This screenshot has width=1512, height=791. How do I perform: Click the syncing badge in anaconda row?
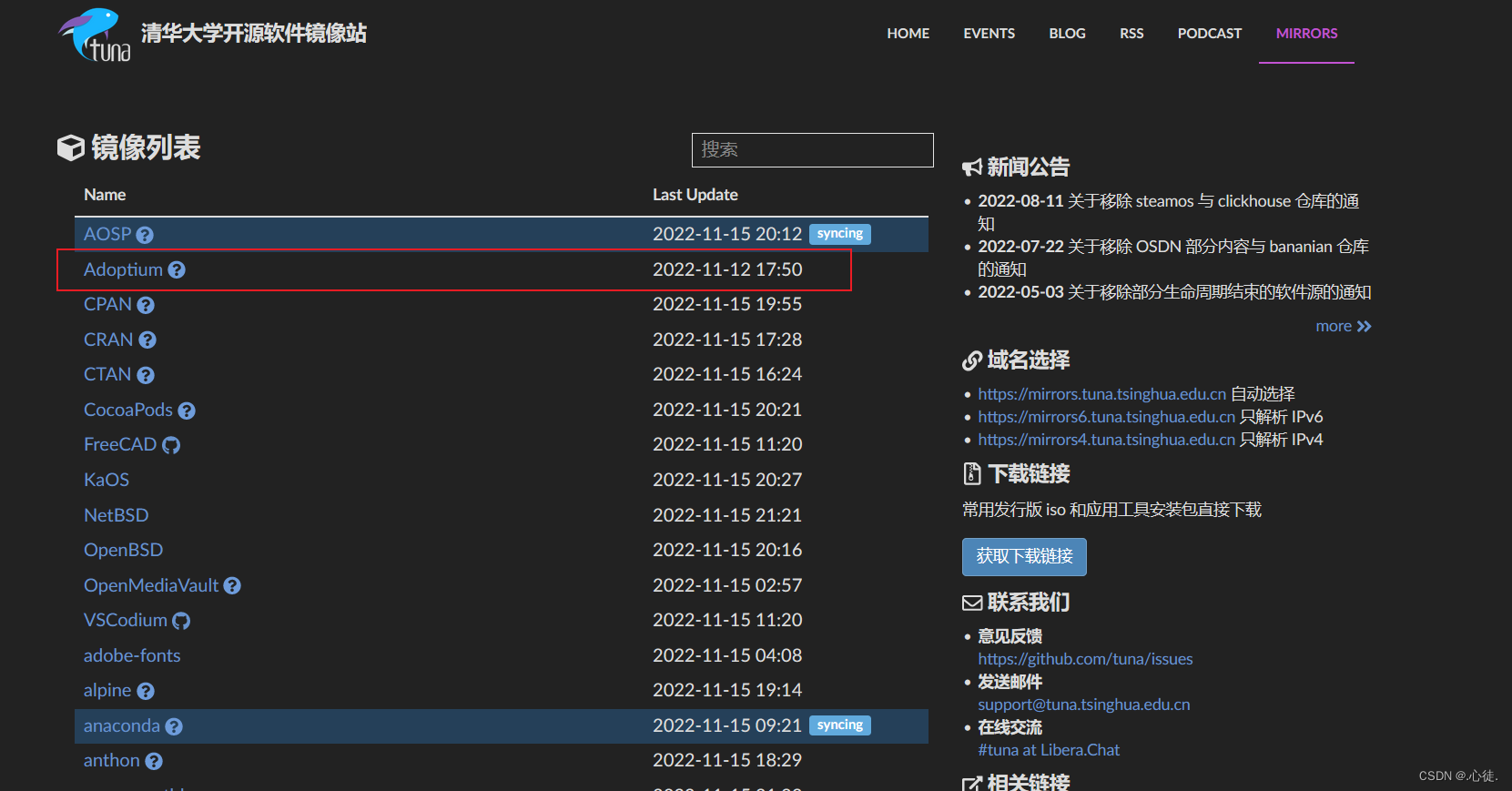(840, 725)
